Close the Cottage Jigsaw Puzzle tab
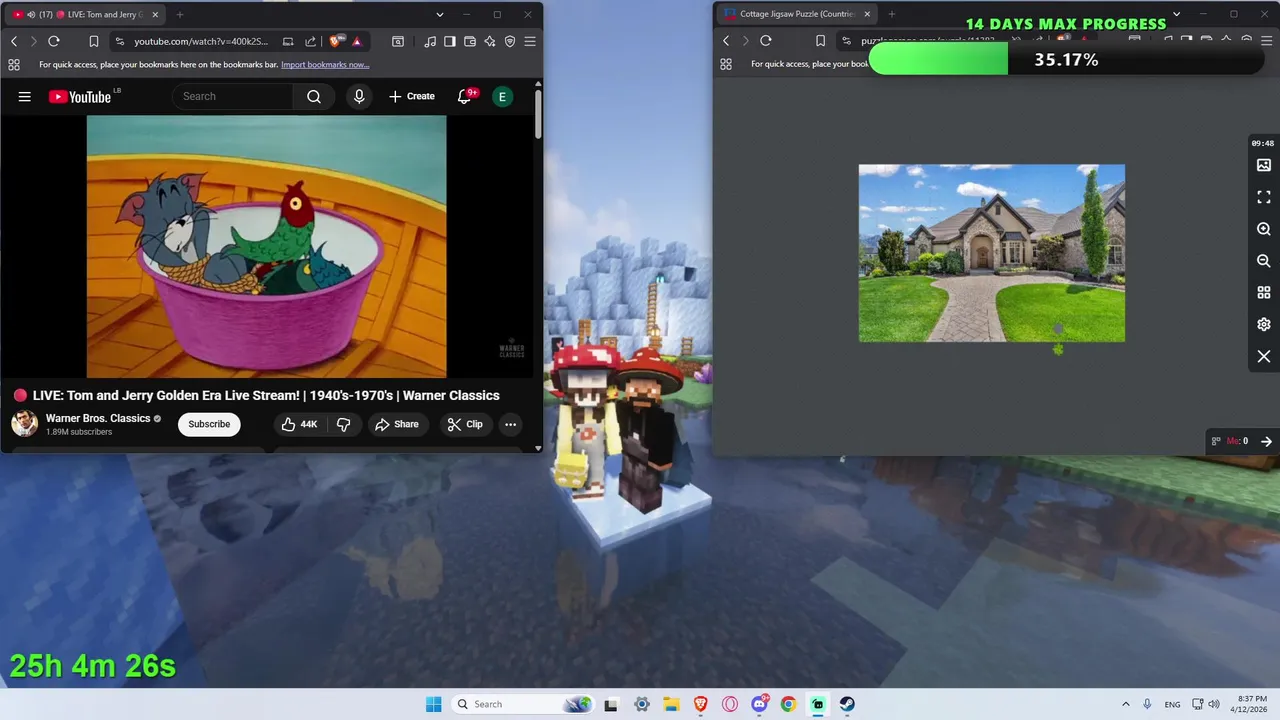1280x720 pixels. tap(867, 14)
